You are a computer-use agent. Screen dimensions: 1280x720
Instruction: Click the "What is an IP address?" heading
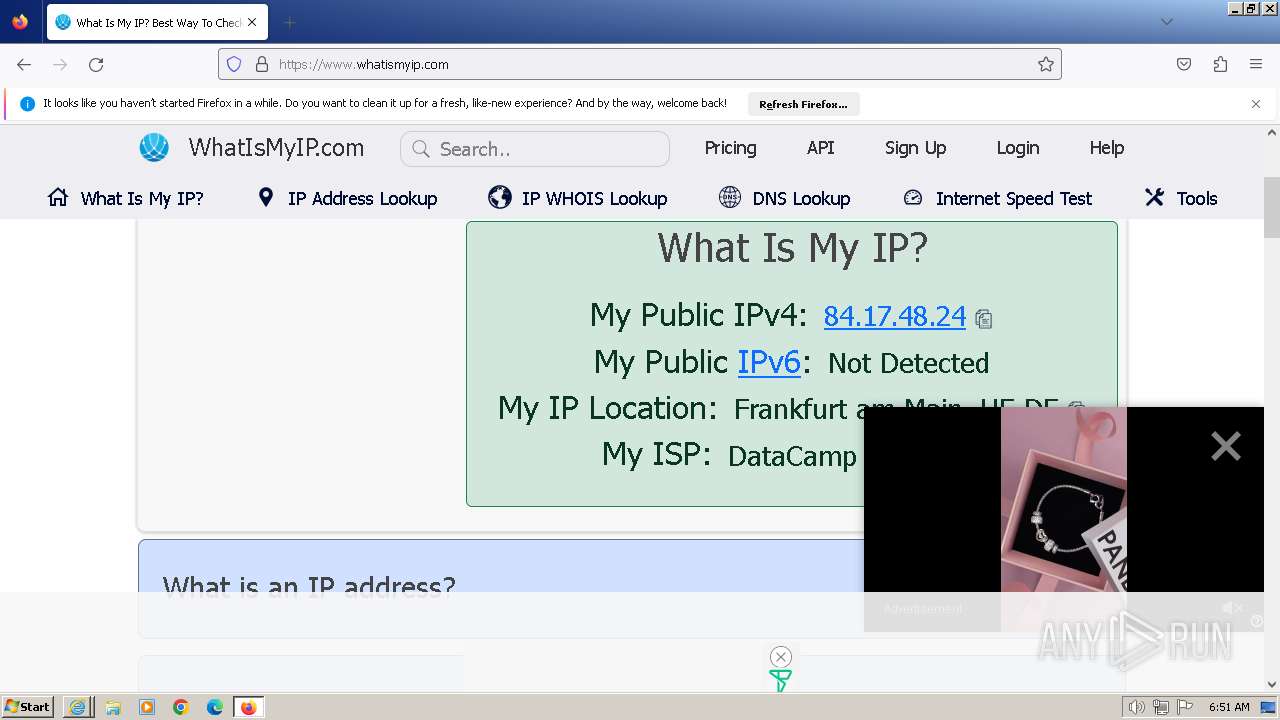[x=309, y=586]
